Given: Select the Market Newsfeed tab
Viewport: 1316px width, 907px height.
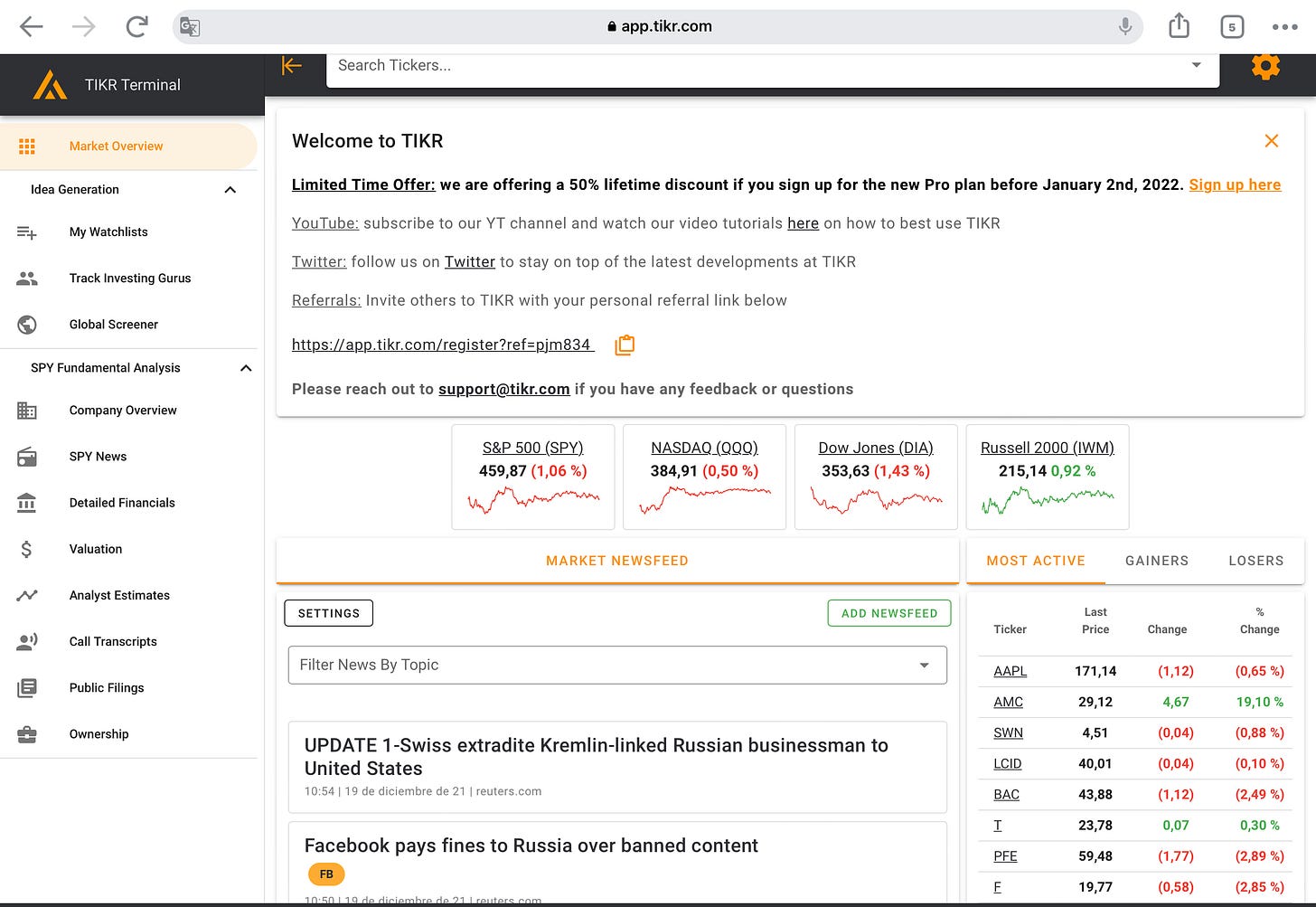Looking at the screenshot, I should 617,561.
